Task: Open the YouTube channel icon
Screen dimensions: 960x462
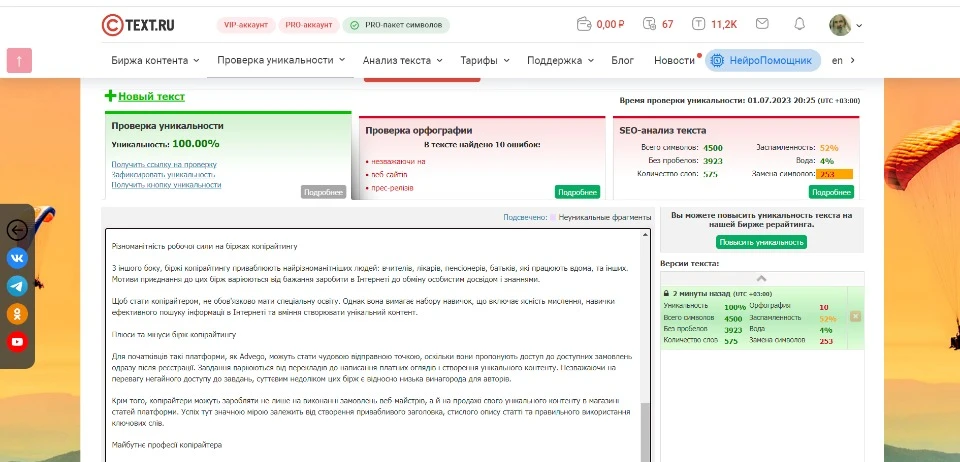Action: click(17, 342)
